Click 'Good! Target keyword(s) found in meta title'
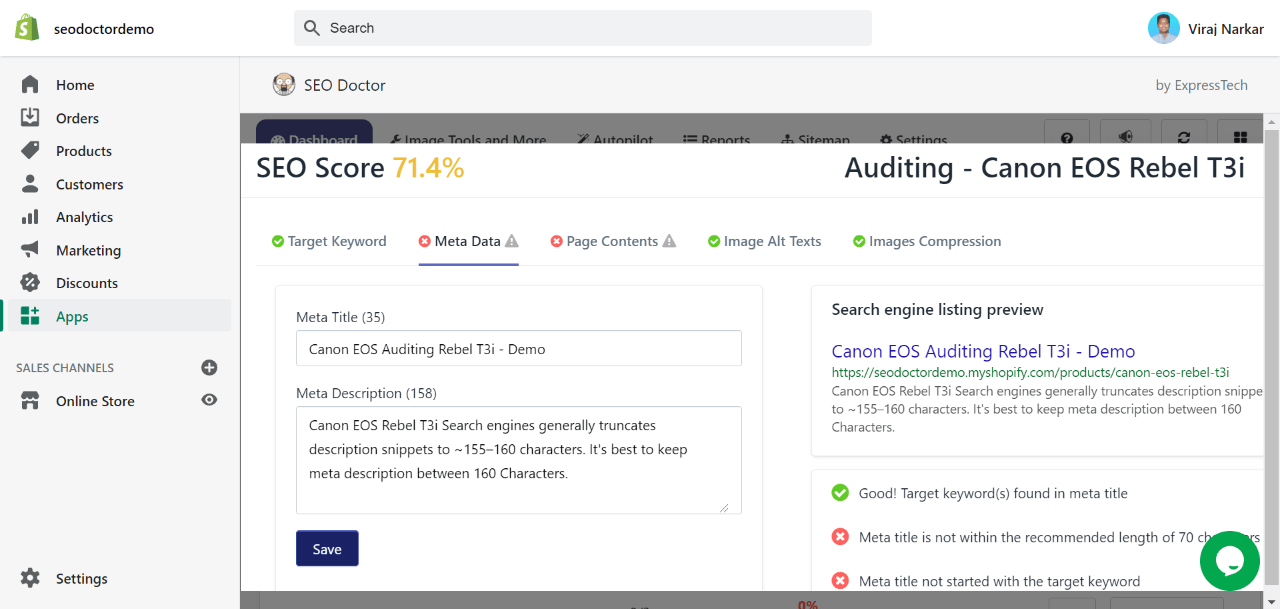 (x=993, y=493)
